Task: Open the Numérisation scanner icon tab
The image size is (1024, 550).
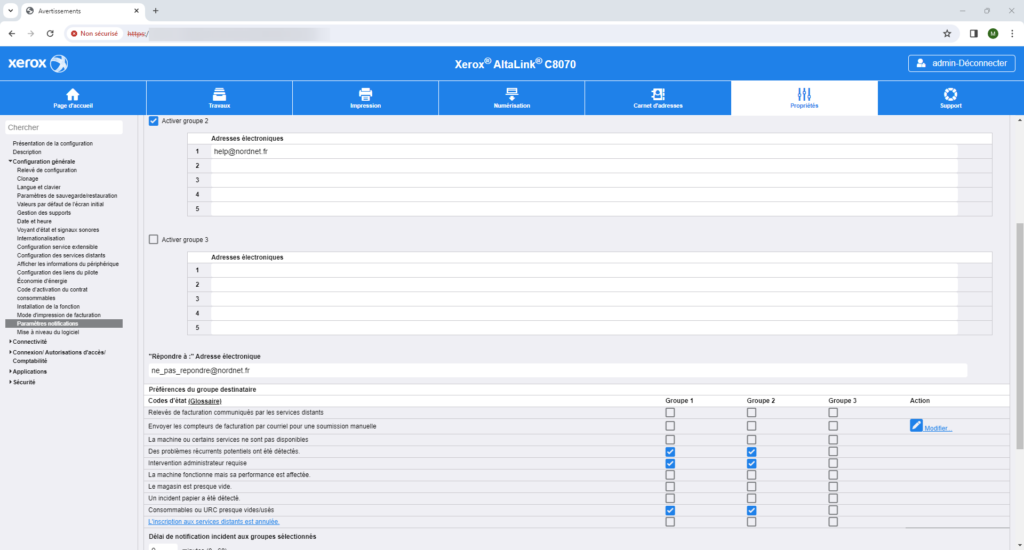Action: 512,94
